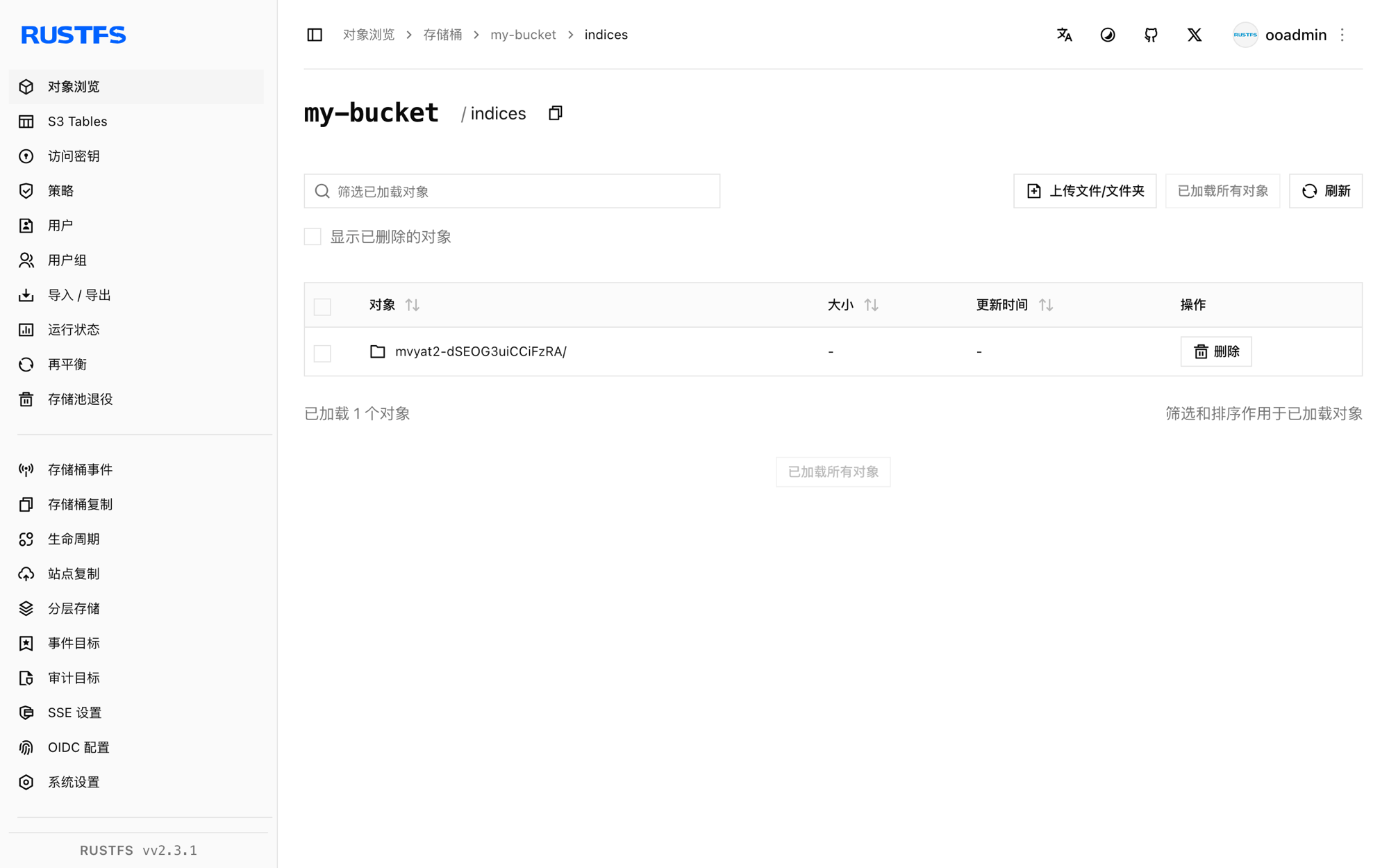Open 再平衡 sidebar item
This screenshot has width=1389, height=868.
pos(136,365)
